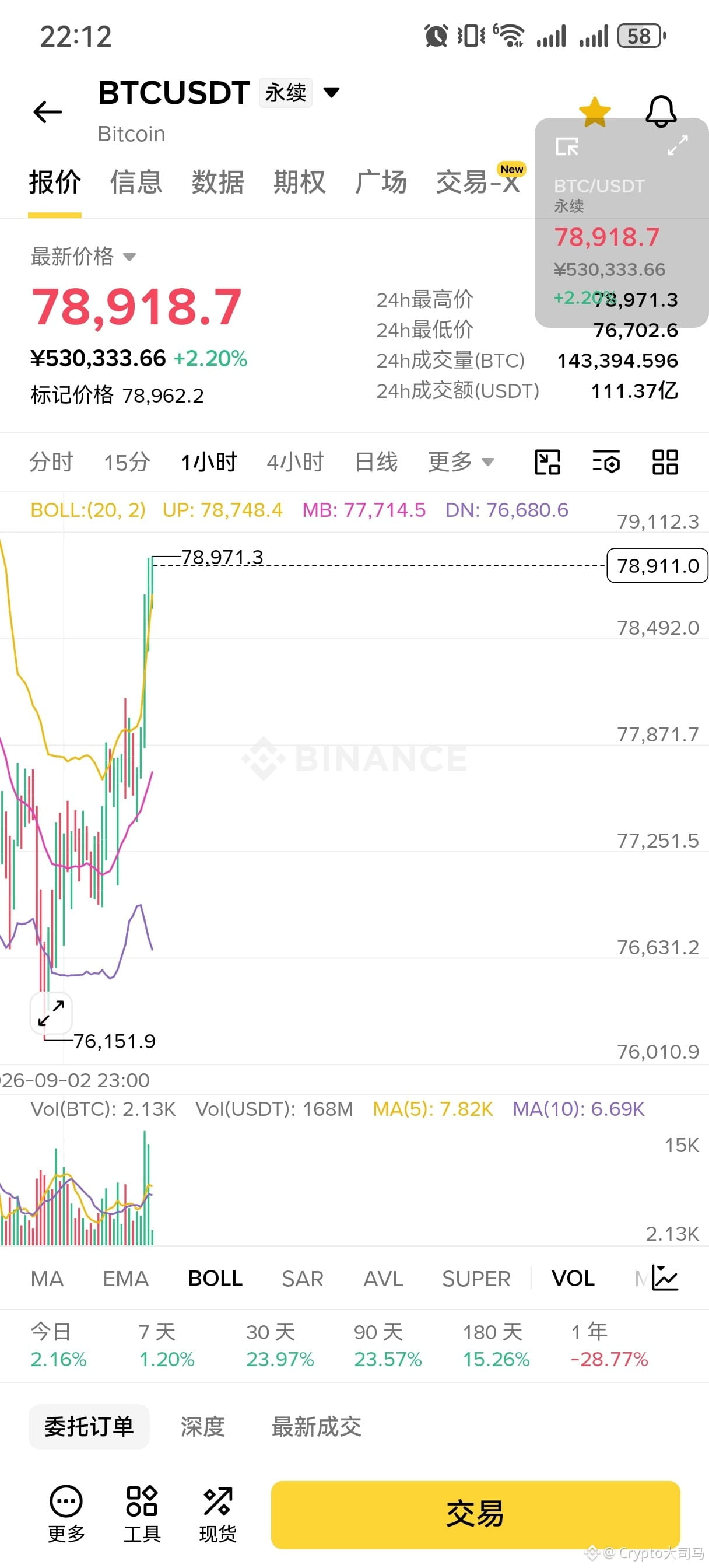
Task: Select the 4小时 chart interval
Action: pos(295,462)
